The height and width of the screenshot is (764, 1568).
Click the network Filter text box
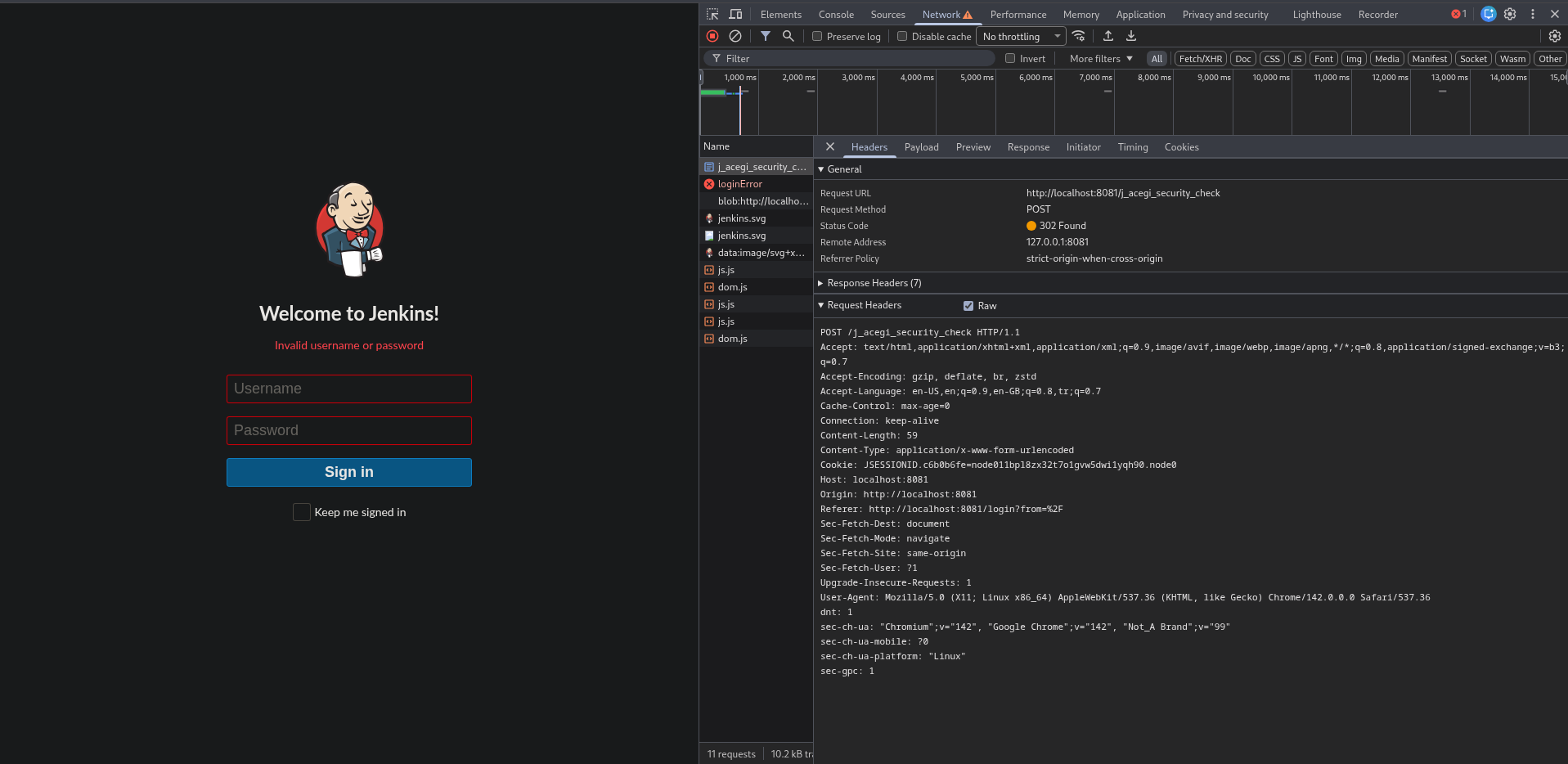pos(849,58)
